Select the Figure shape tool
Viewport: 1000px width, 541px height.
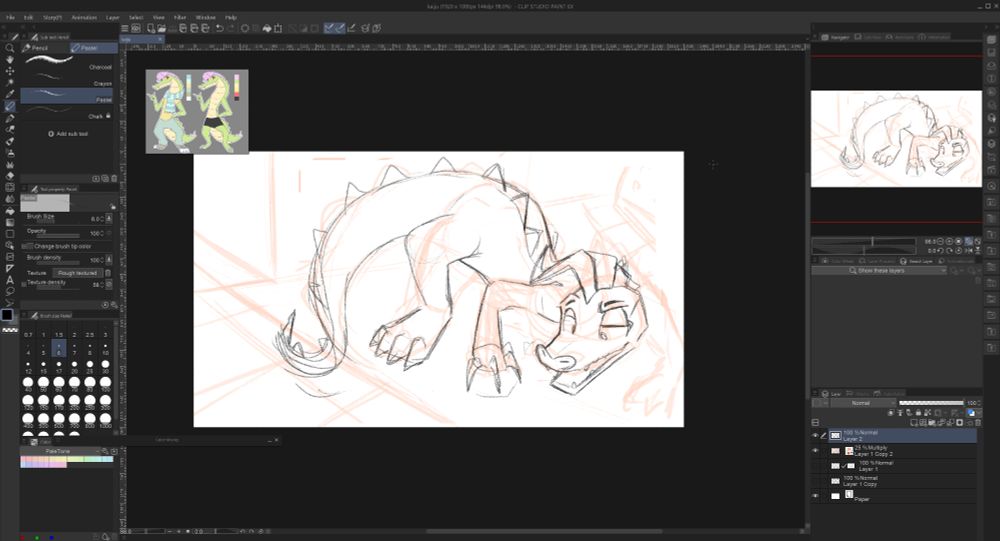tap(10, 233)
